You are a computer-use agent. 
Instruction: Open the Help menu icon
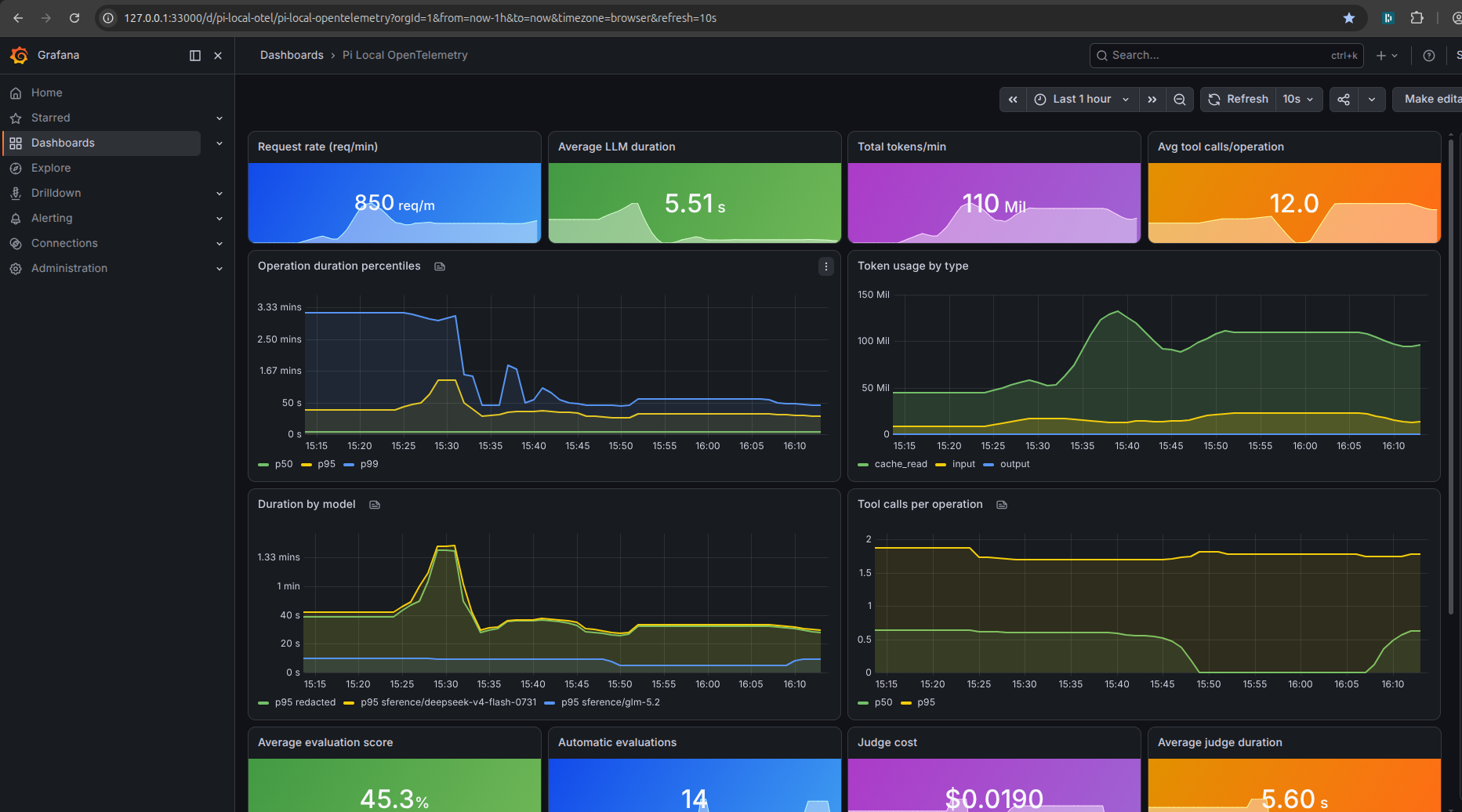(x=1429, y=56)
